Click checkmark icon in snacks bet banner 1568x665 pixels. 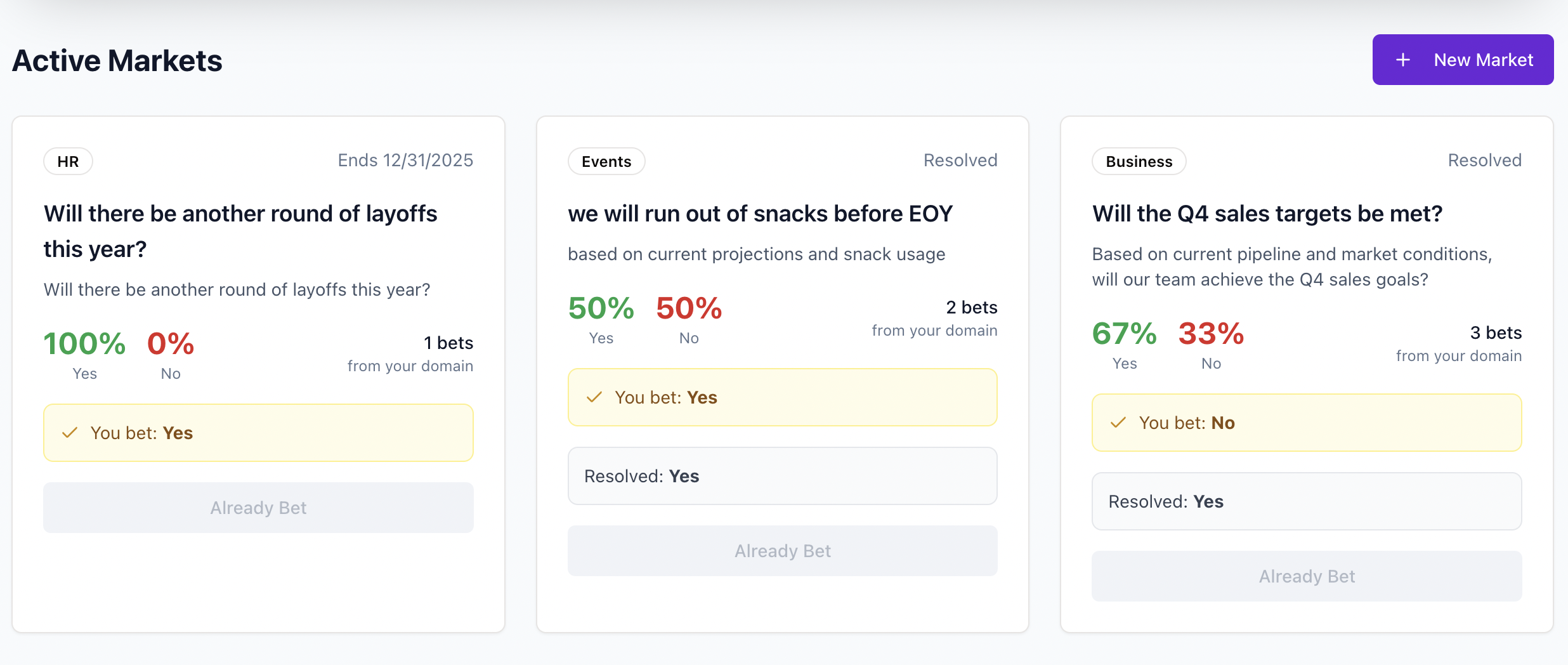tap(594, 397)
